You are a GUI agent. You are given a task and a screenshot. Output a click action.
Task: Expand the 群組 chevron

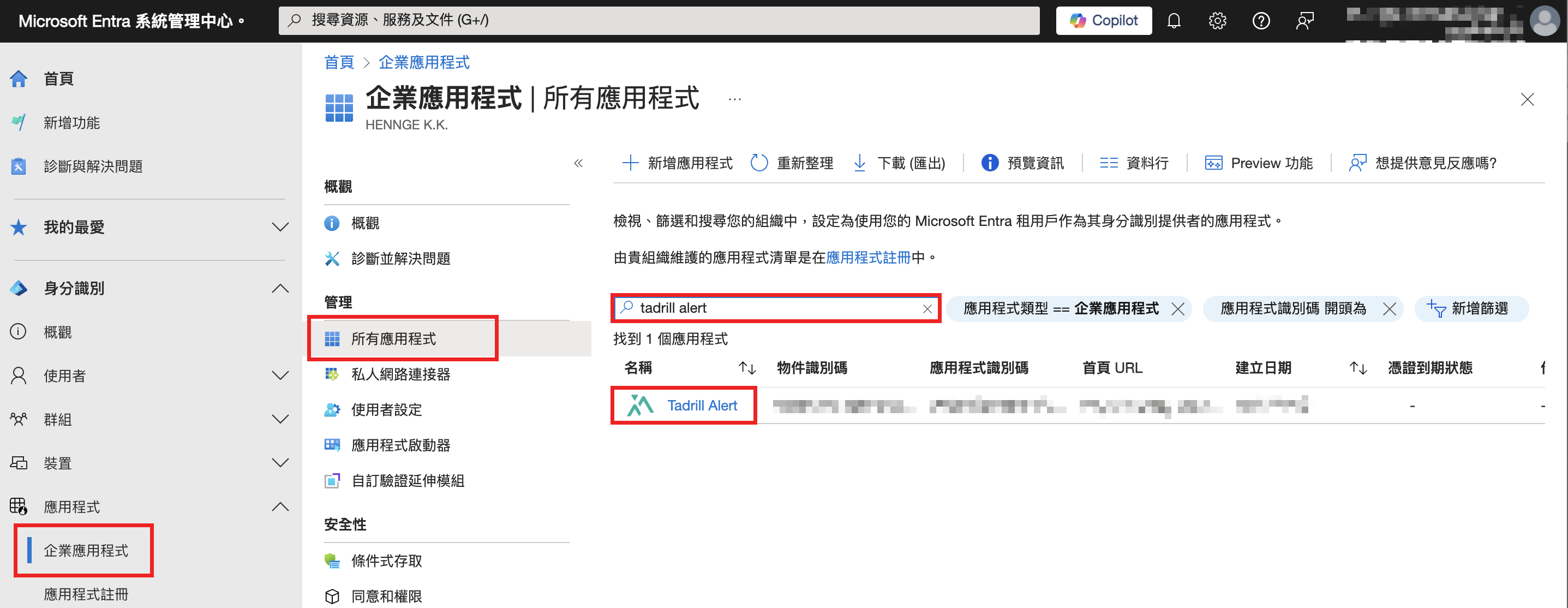tap(280, 419)
